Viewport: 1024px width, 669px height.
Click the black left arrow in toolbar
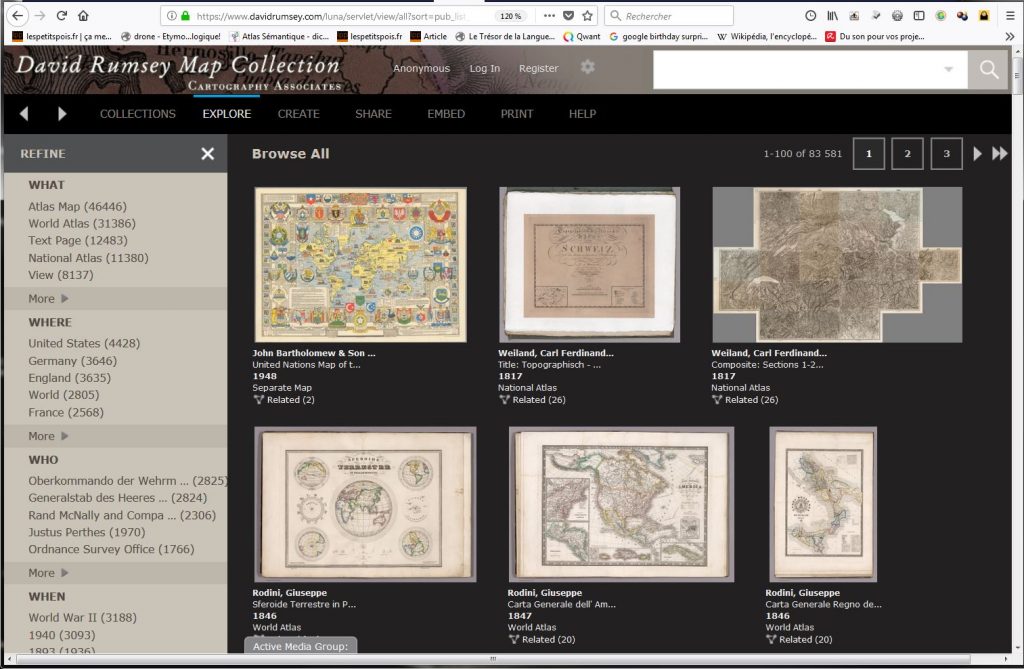pos(24,114)
